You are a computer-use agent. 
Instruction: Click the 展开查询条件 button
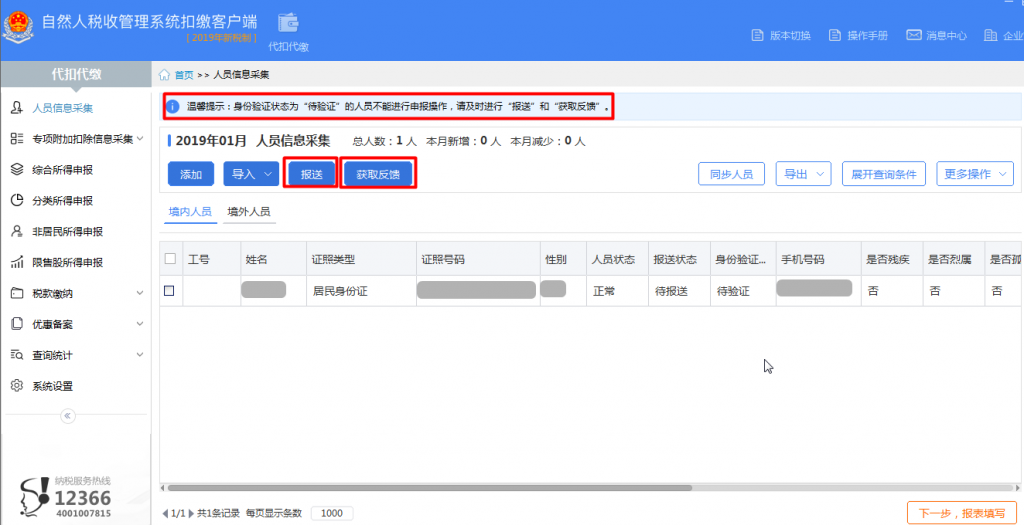(884, 174)
